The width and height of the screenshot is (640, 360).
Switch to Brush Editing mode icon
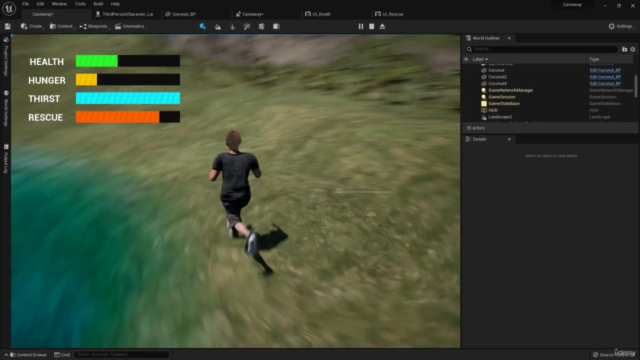coord(276,27)
